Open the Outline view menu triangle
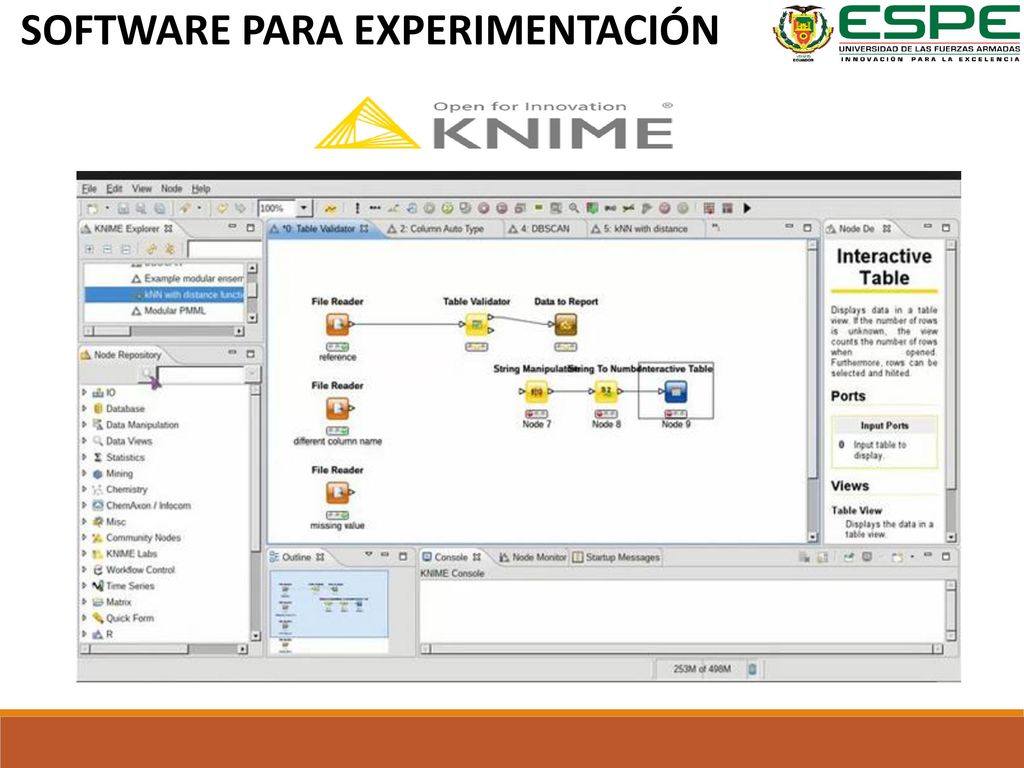 (368, 555)
